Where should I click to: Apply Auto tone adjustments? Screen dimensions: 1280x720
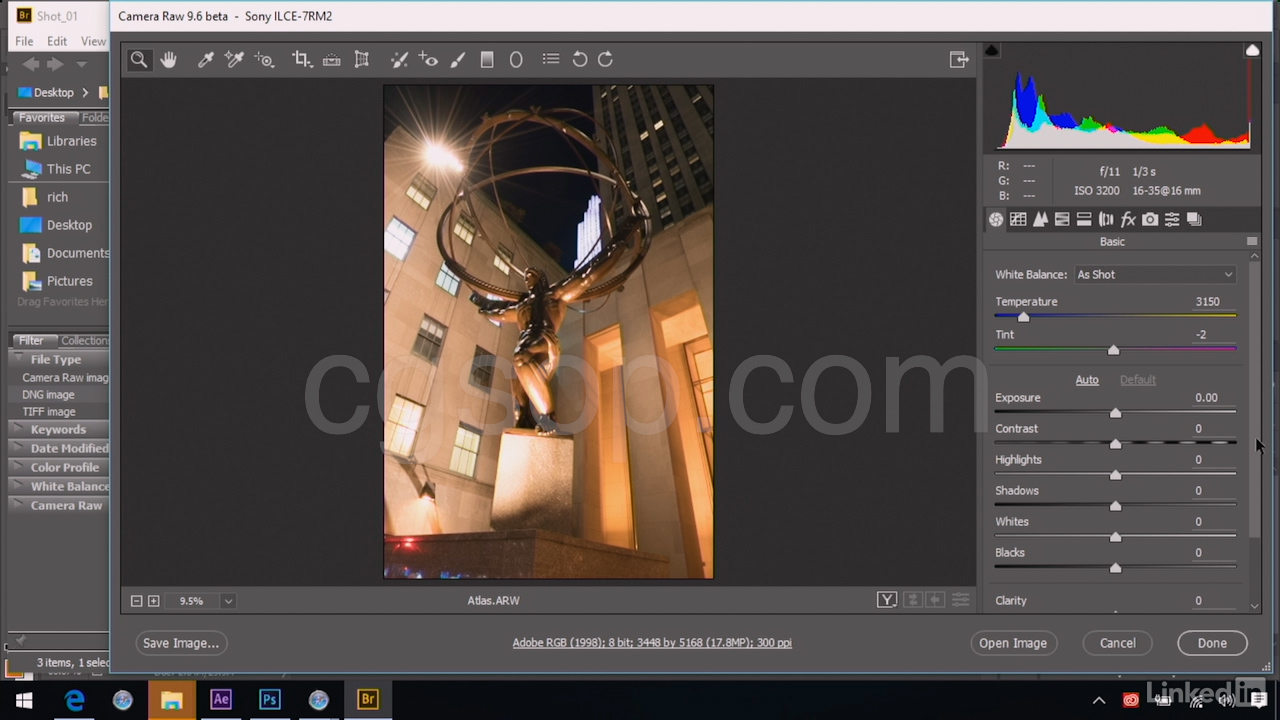tap(1087, 380)
